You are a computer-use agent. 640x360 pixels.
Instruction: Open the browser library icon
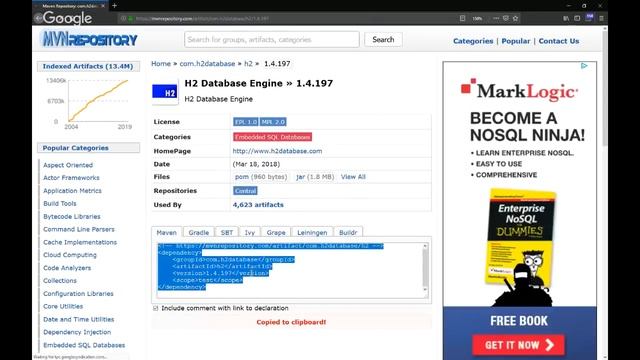[x=566, y=18]
